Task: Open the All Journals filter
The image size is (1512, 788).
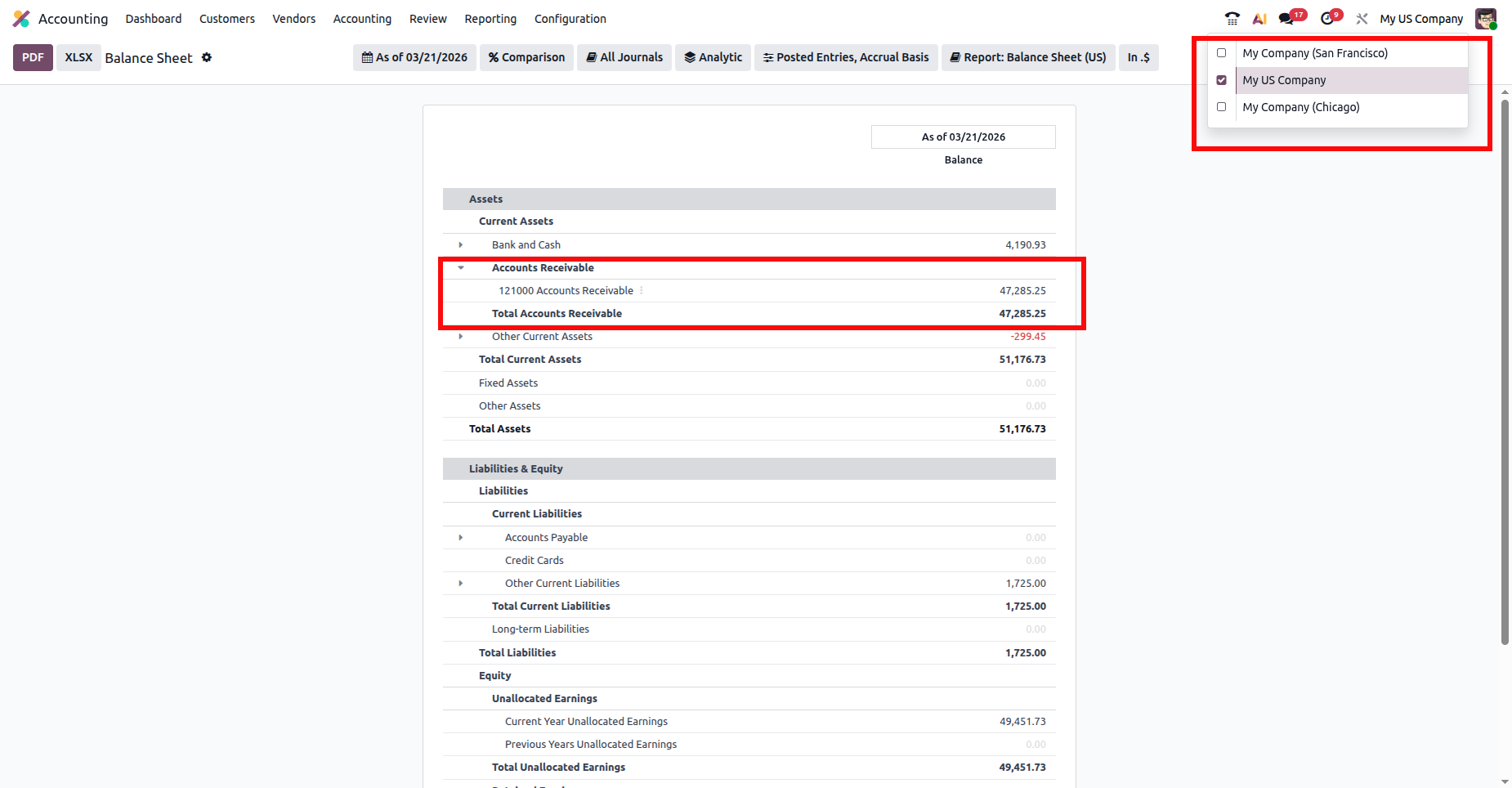Action: coord(624,57)
